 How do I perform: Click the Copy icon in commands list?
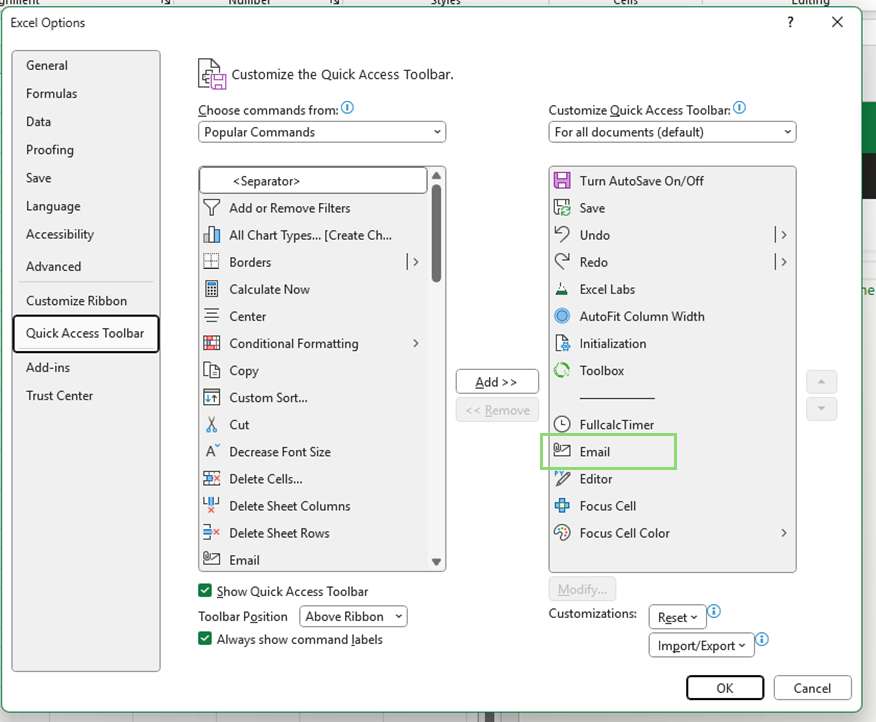[211, 370]
